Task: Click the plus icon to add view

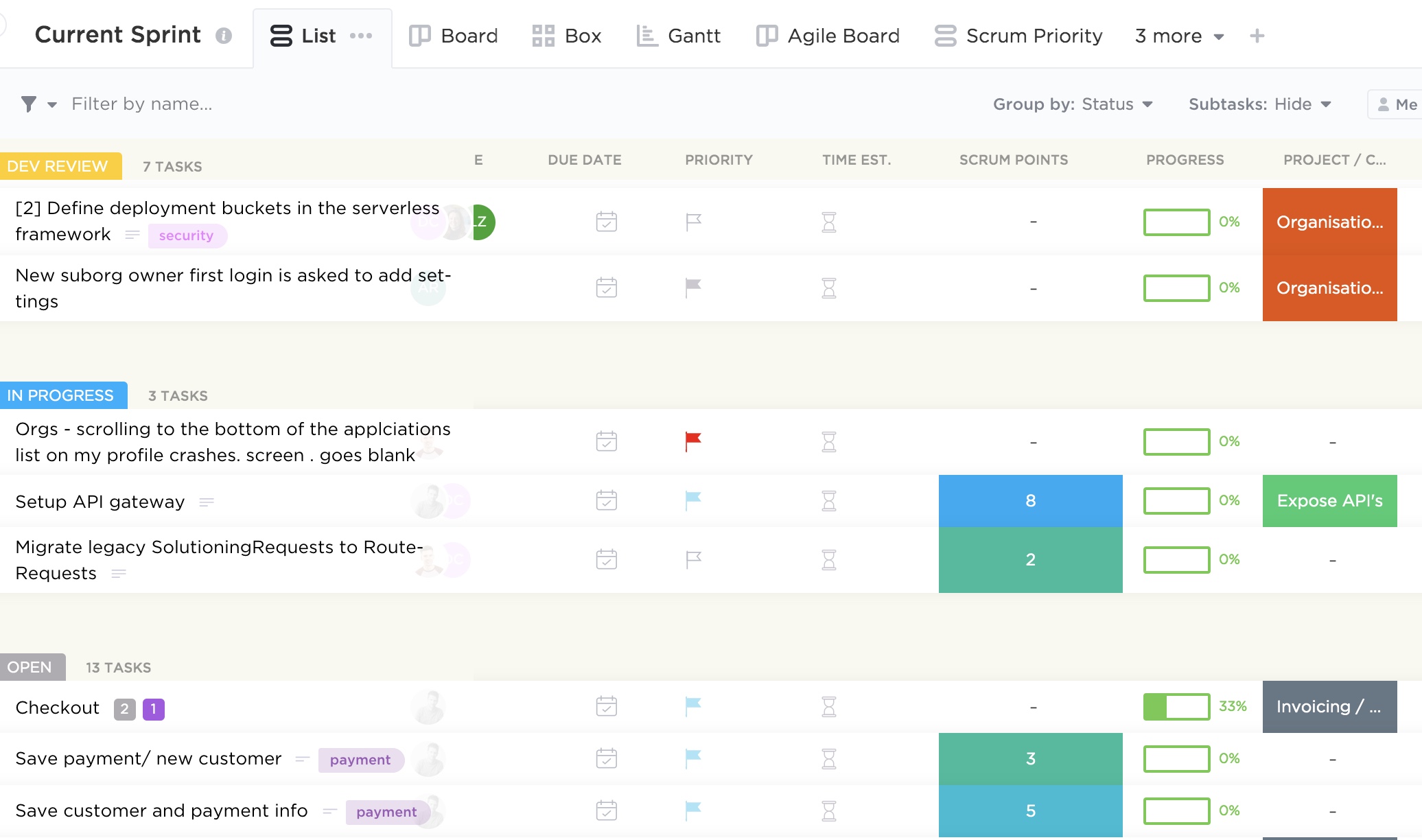Action: coord(1257,36)
